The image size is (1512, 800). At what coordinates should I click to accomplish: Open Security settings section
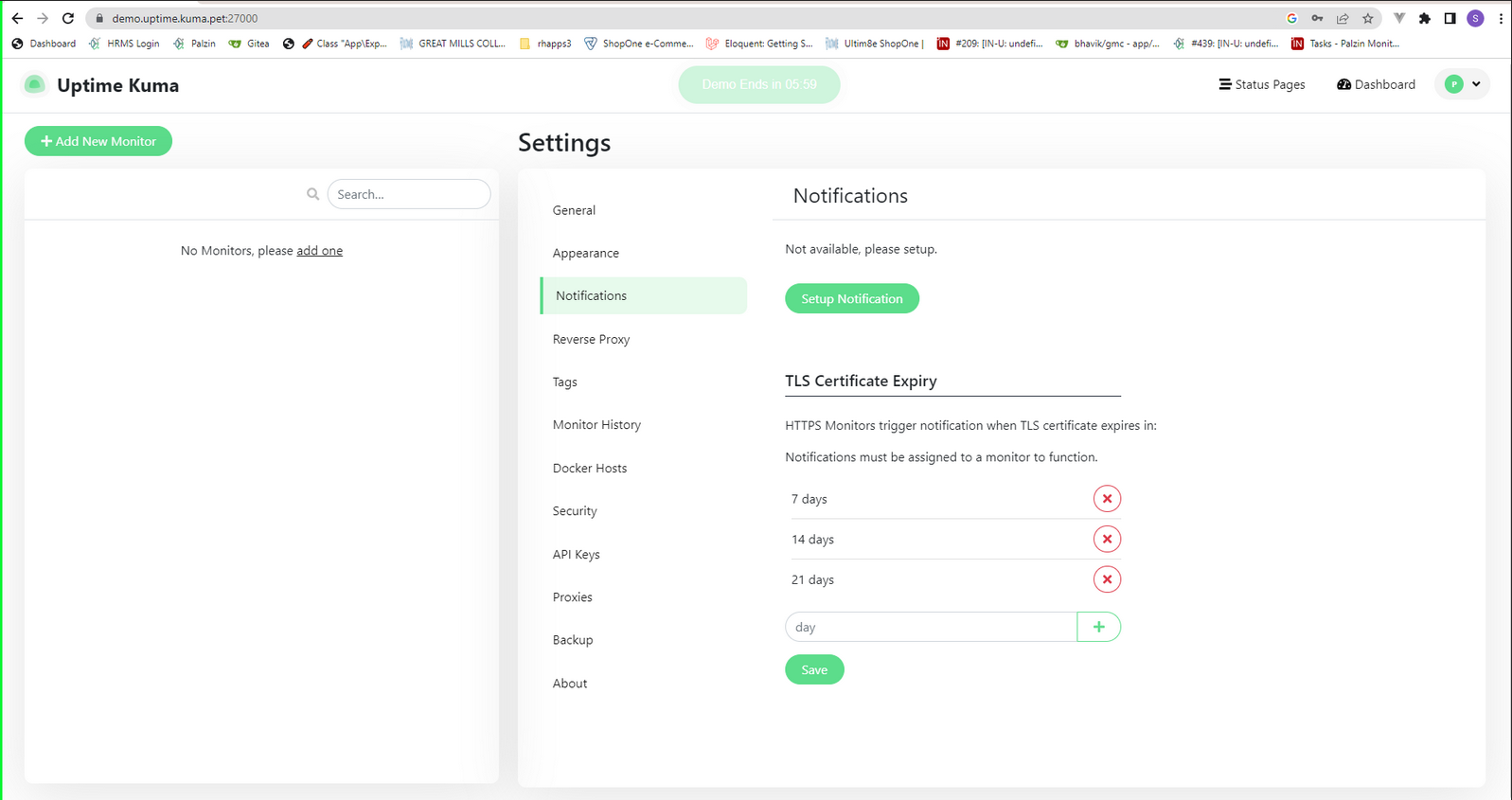644,510
